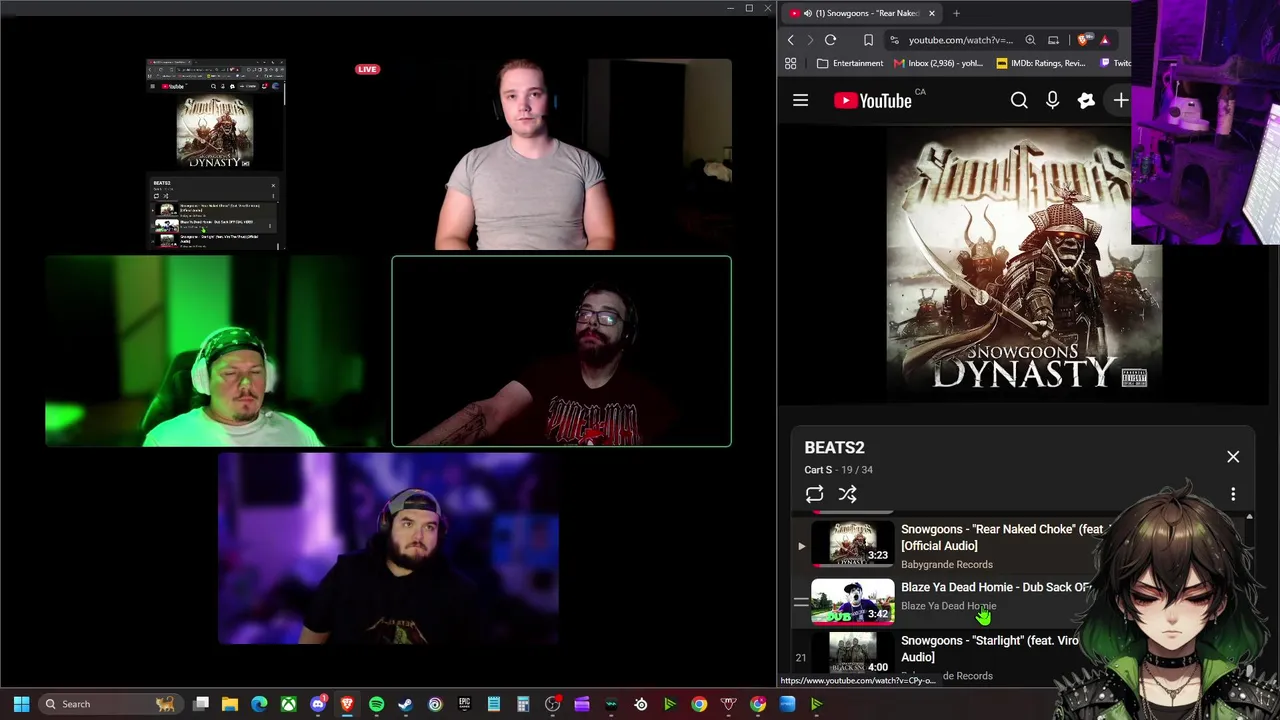The height and width of the screenshot is (720, 1280).
Task: Open the zoom magnifier in address bar
Action: pos(1030,40)
